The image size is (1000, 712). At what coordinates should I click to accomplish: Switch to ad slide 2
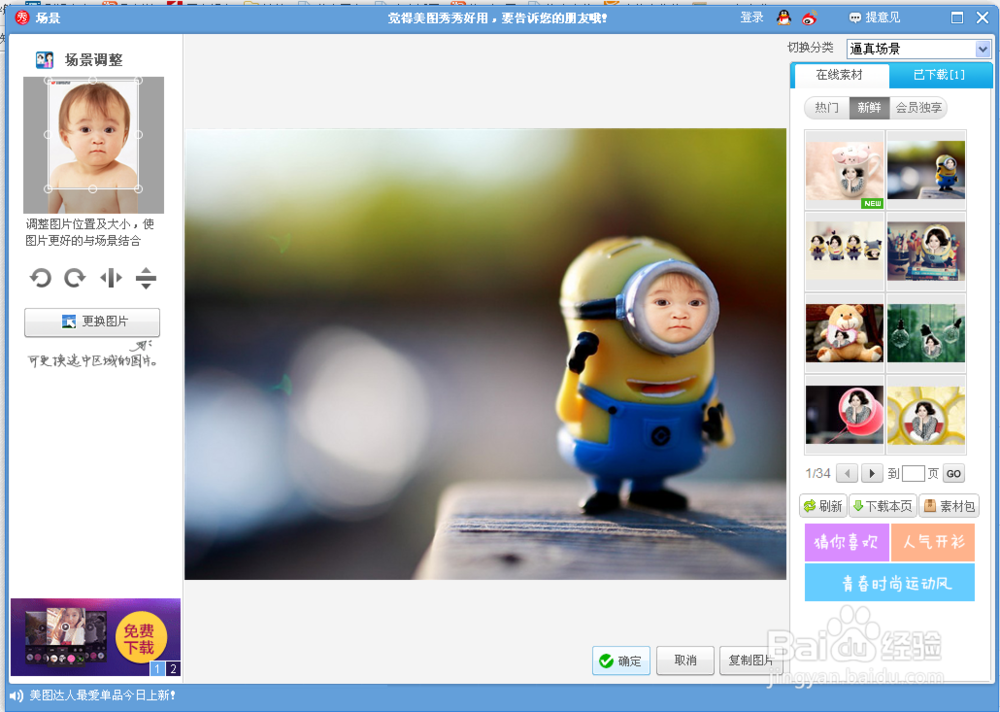coord(173,669)
